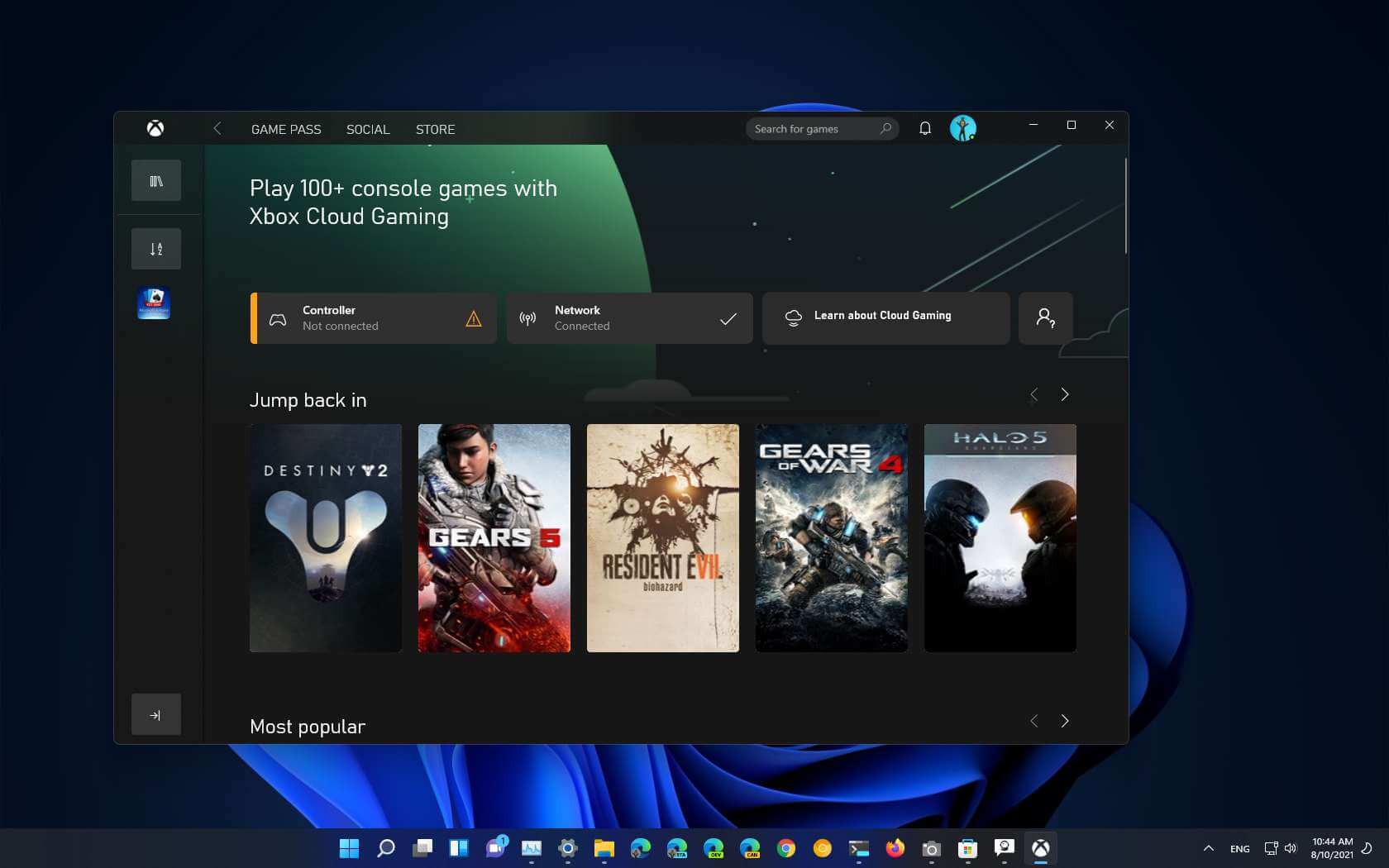
Task: Click Learn about Cloud Gaming
Action: coord(886,318)
